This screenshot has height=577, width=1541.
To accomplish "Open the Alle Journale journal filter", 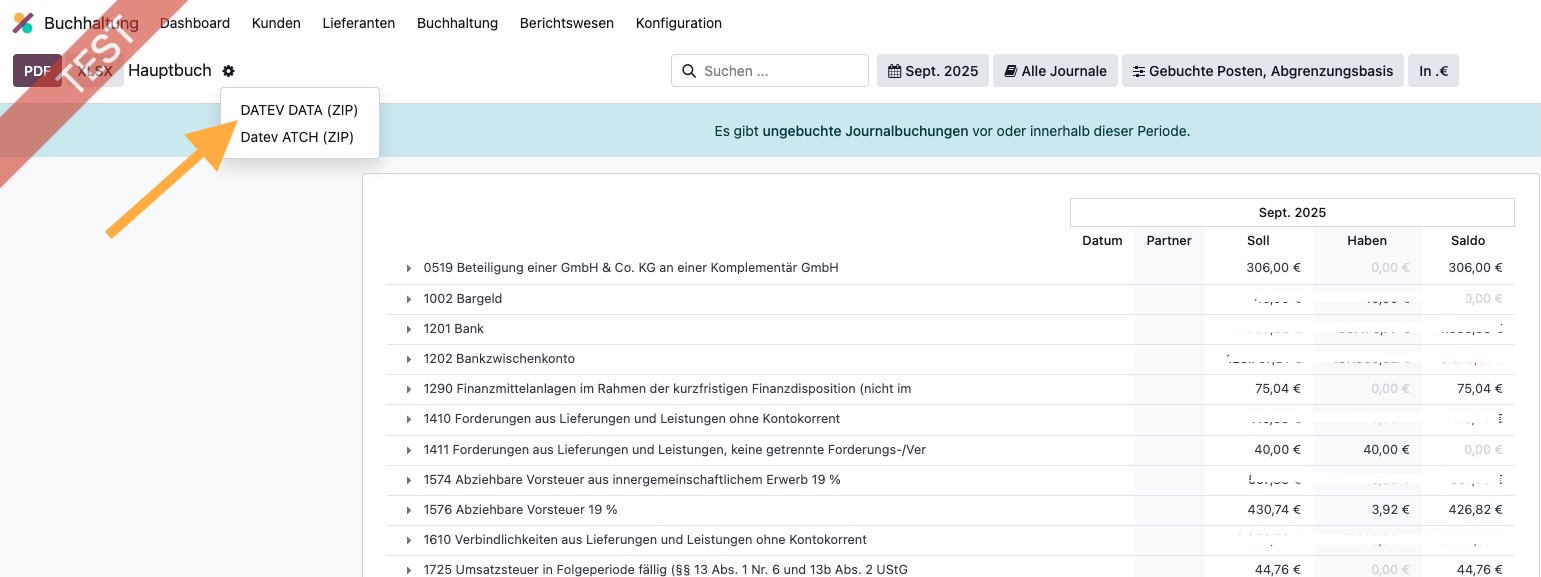I will 1055,71.
